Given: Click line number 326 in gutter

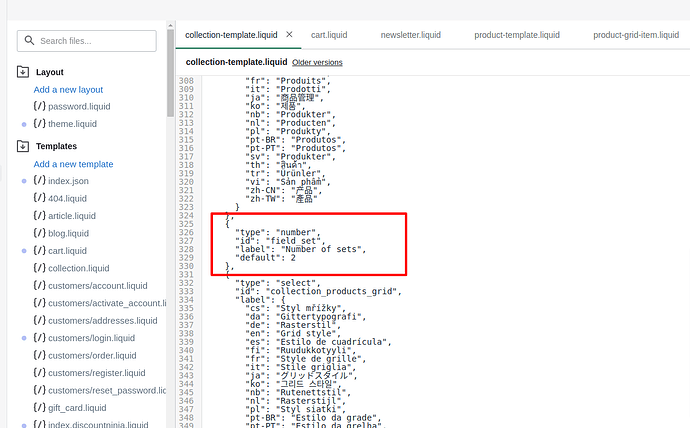Looking at the screenshot, I should click(186, 232).
